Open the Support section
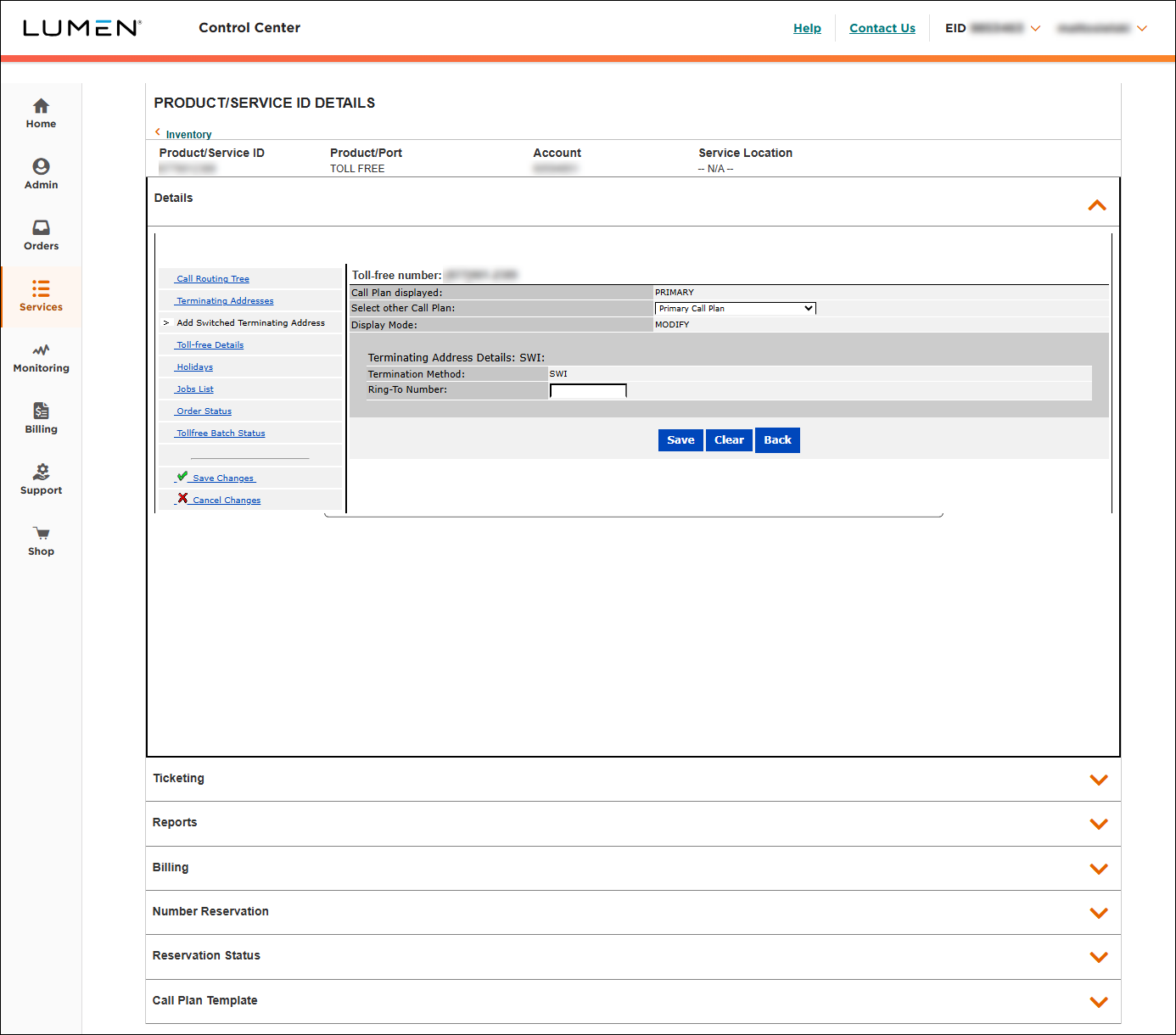Viewport: 1176px width, 1035px height. pos(41,479)
